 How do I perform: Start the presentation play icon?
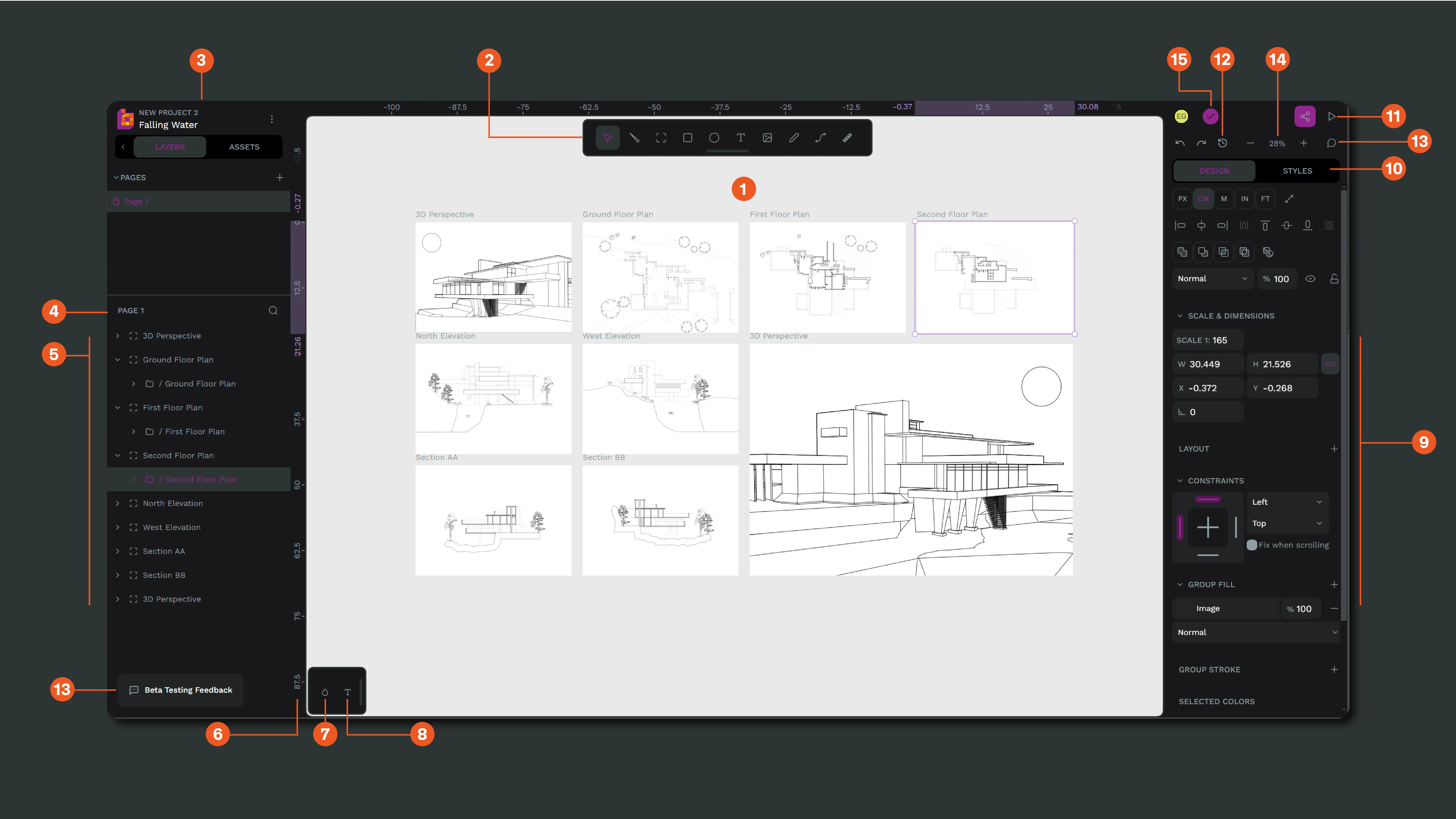coord(1332,116)
